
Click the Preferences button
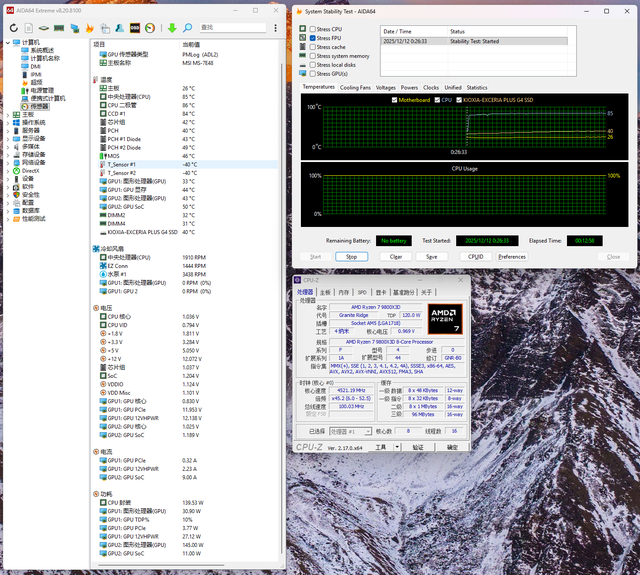tap(512, 257)
